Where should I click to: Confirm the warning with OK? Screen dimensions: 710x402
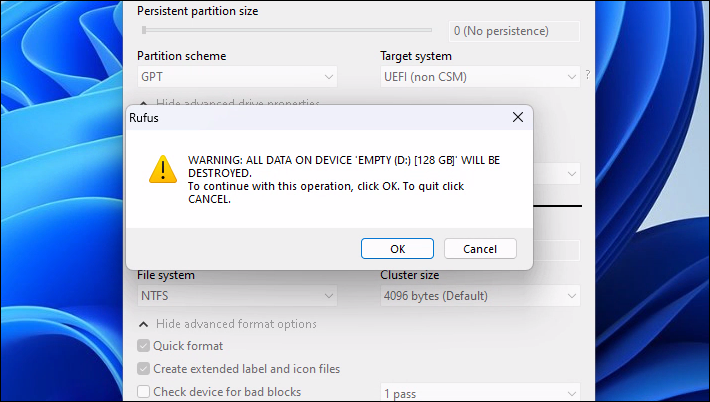pyautogui.click(x=397, y=249)
